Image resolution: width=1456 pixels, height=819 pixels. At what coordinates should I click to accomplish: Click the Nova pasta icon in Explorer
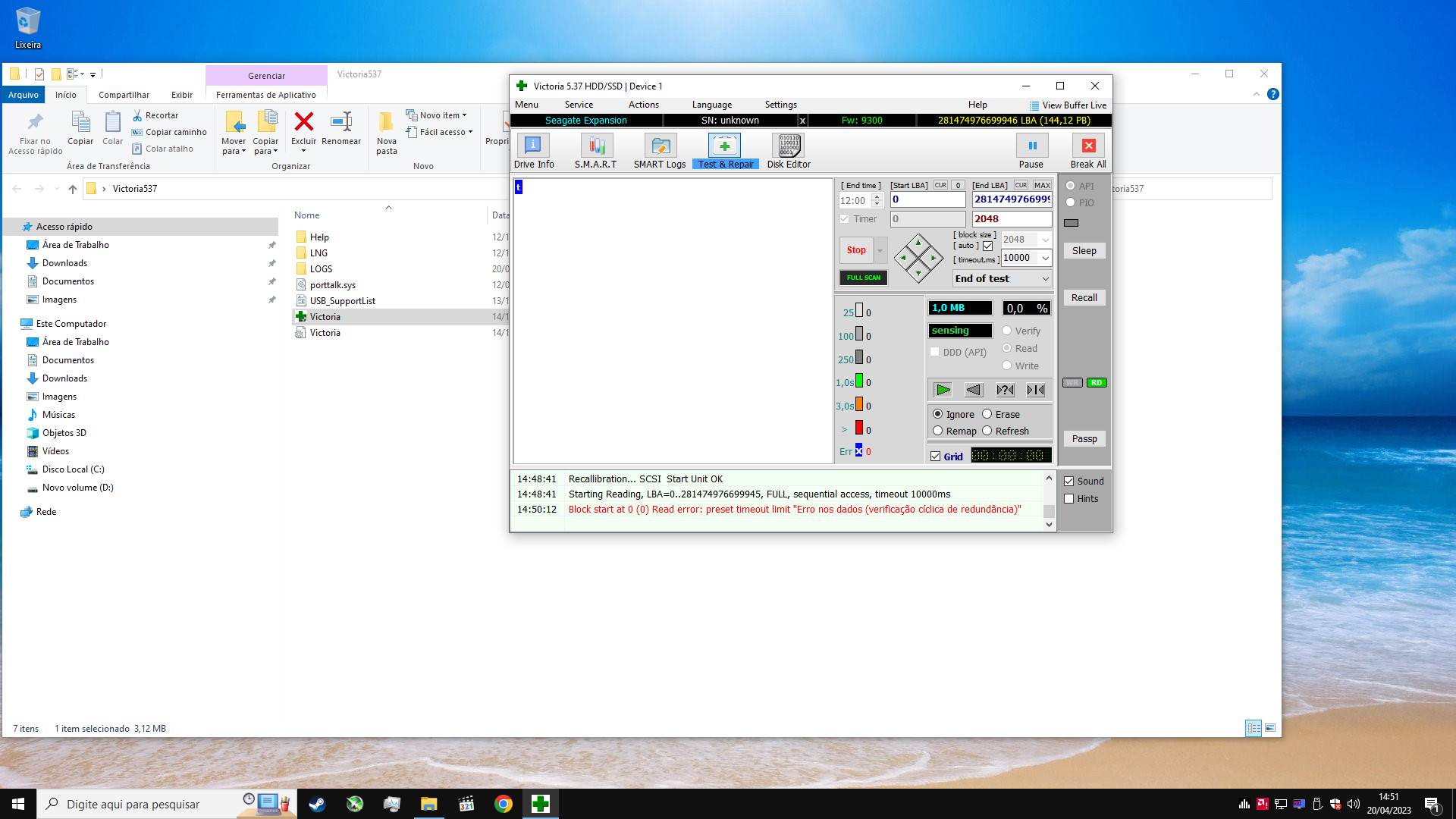[x=386, y=121]
